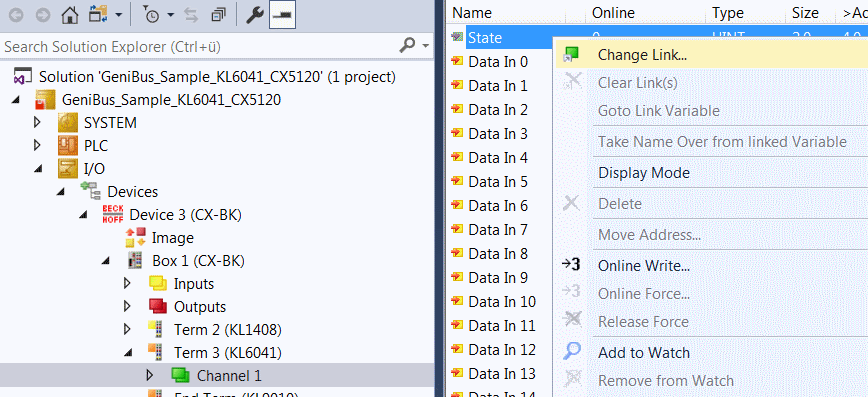Viewport: 868px width, 397px height.
Task: Collapse the Devices tree node
Action: tap(60, 192)
